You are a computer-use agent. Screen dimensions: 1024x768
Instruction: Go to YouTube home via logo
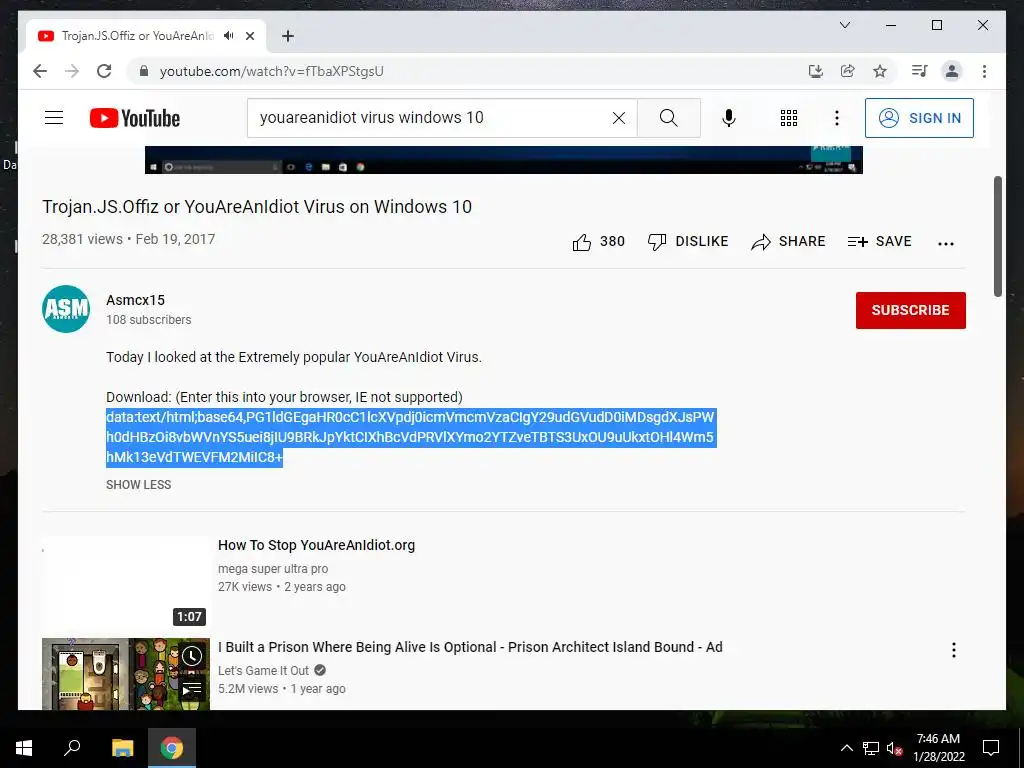tap(135, 118)
